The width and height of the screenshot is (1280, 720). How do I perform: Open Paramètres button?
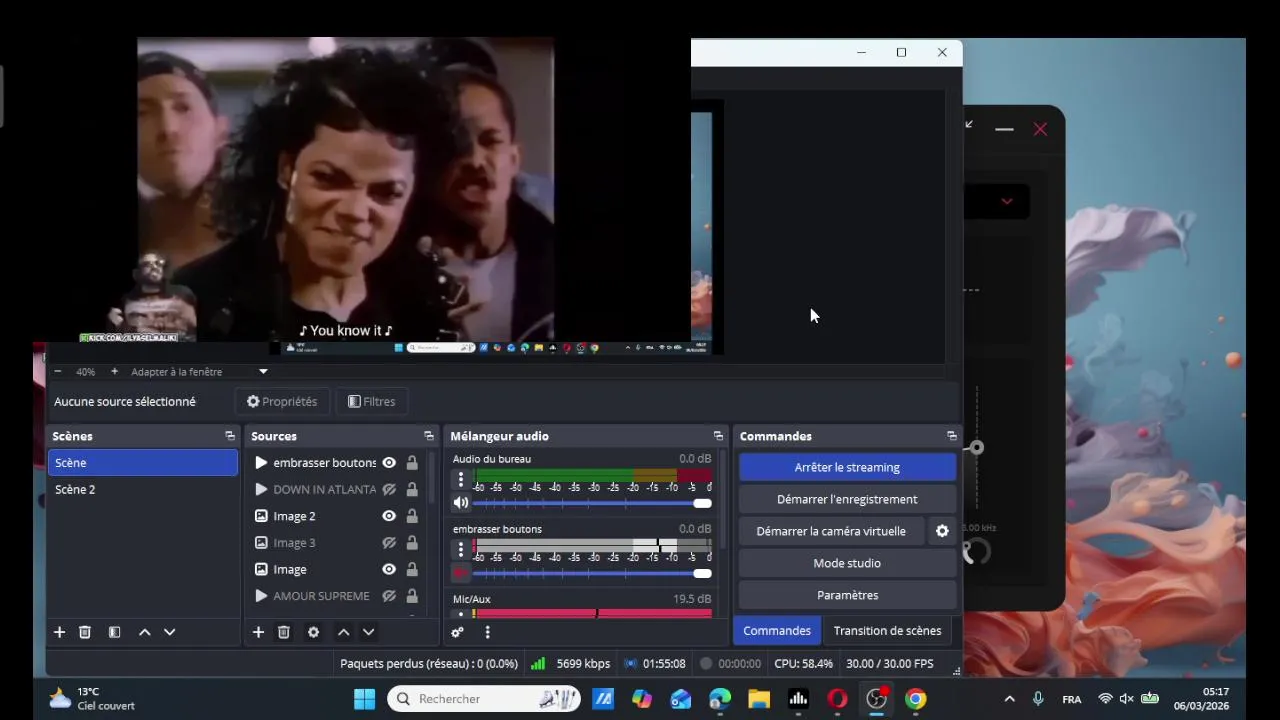pos(847,595)
